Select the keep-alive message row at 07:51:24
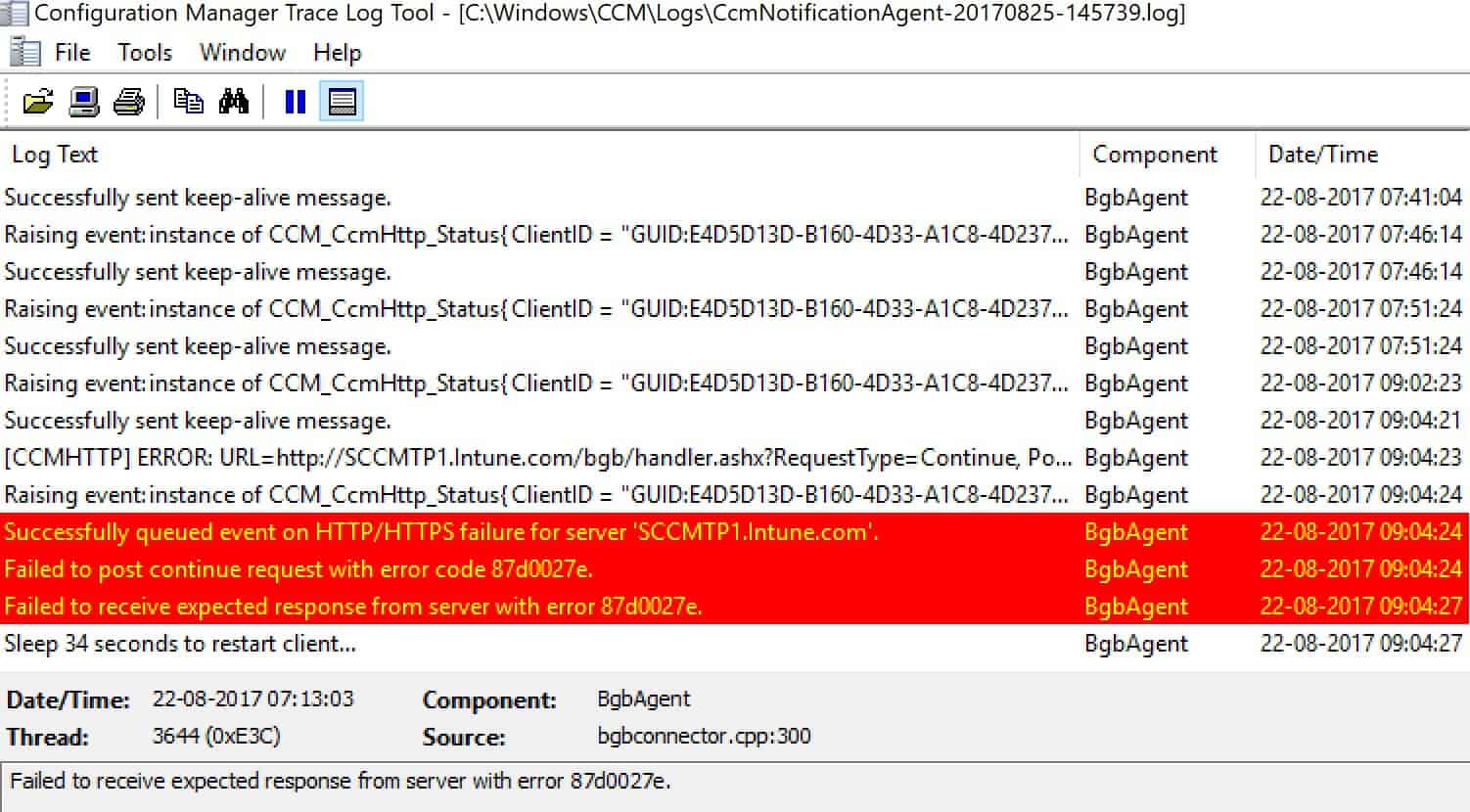 tap(735, 346)
